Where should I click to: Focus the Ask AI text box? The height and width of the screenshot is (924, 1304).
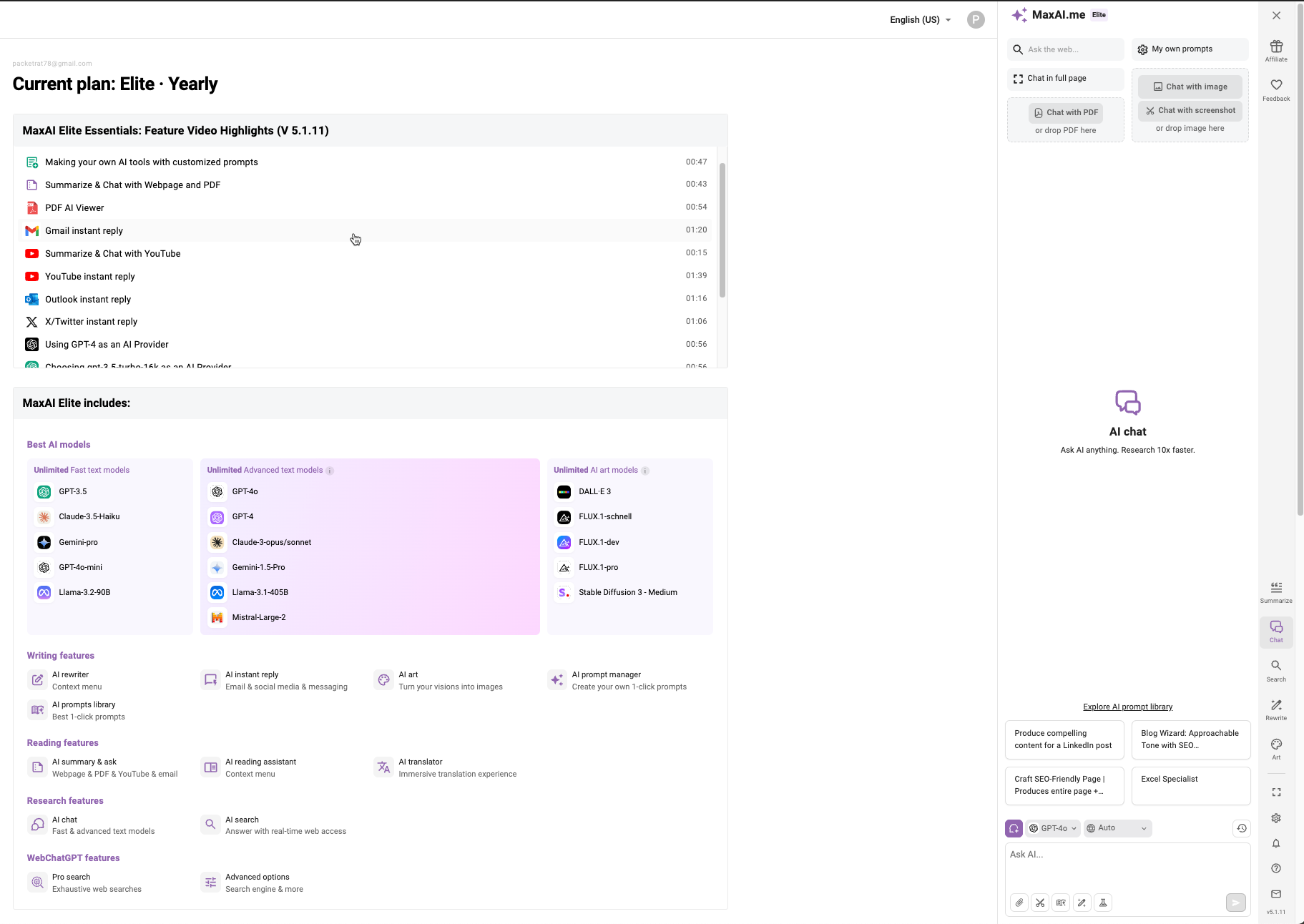1127,865
